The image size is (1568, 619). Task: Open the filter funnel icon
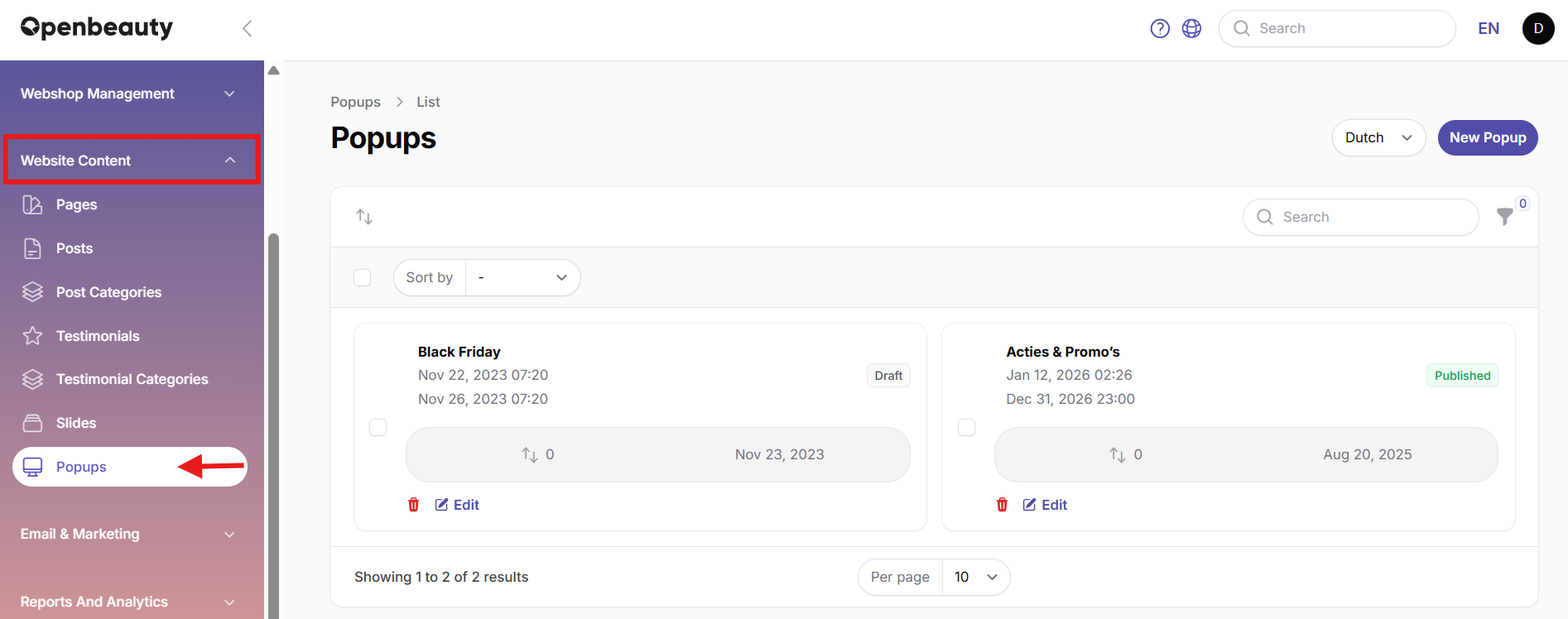[1505, 217]
